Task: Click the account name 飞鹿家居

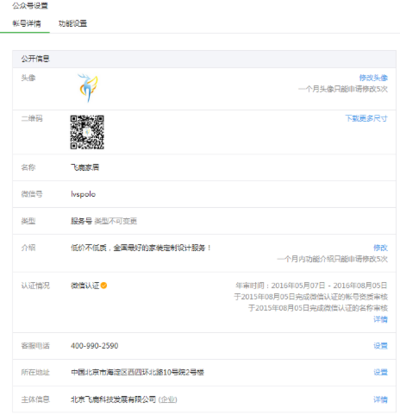Action: pos(85,167)
